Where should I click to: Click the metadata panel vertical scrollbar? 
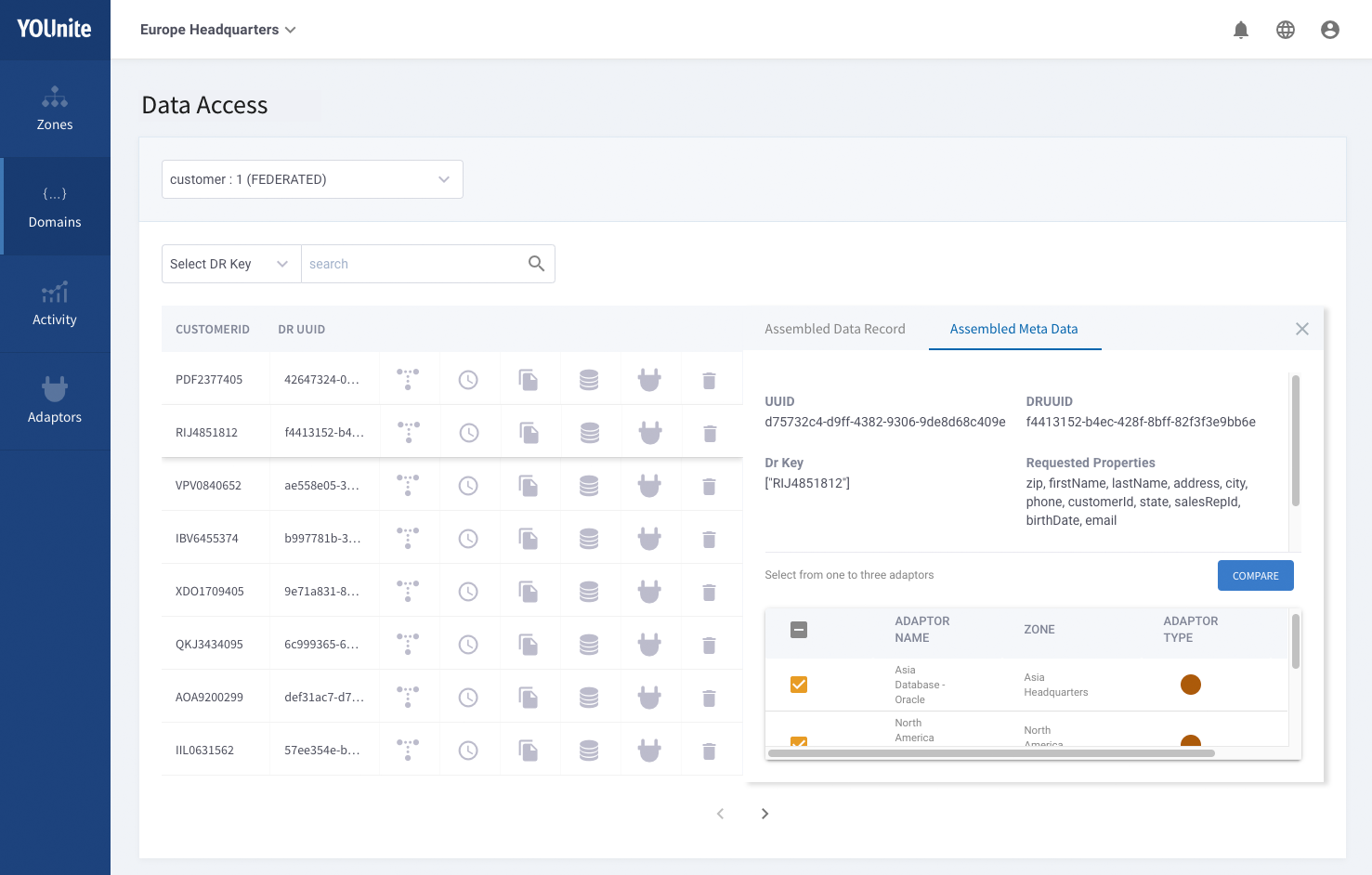pyautogui.click(x=1296, y=440)
